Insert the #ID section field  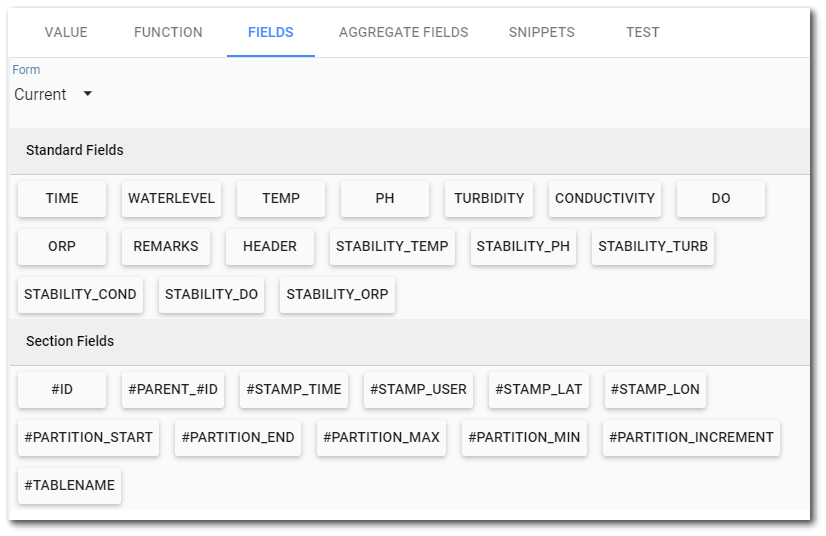62,389
